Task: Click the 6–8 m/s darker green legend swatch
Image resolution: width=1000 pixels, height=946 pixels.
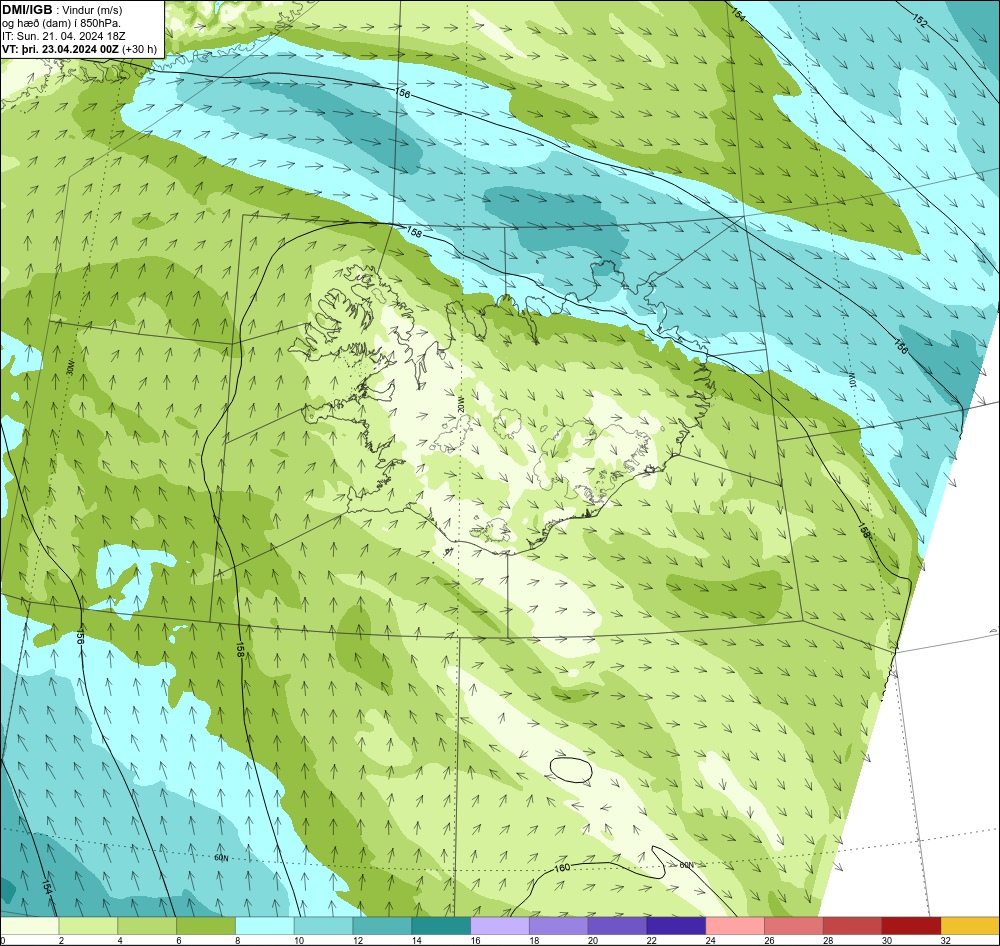Action: (x=206, y=926)
